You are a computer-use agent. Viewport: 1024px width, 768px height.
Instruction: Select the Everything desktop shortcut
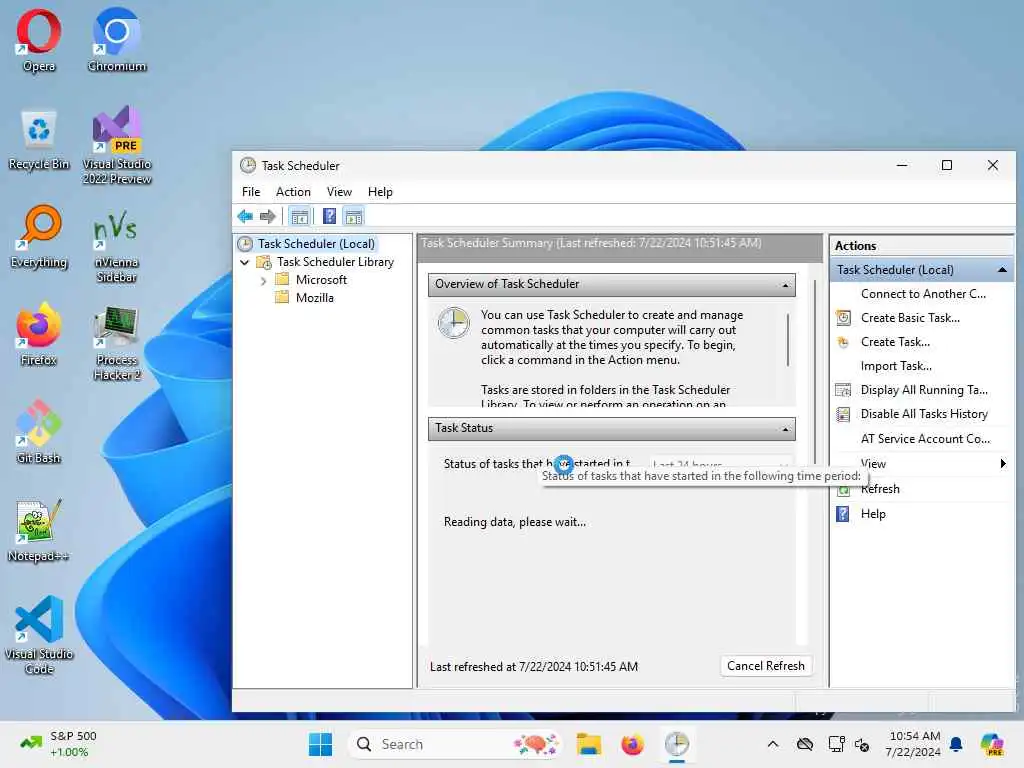click(39, 238)
